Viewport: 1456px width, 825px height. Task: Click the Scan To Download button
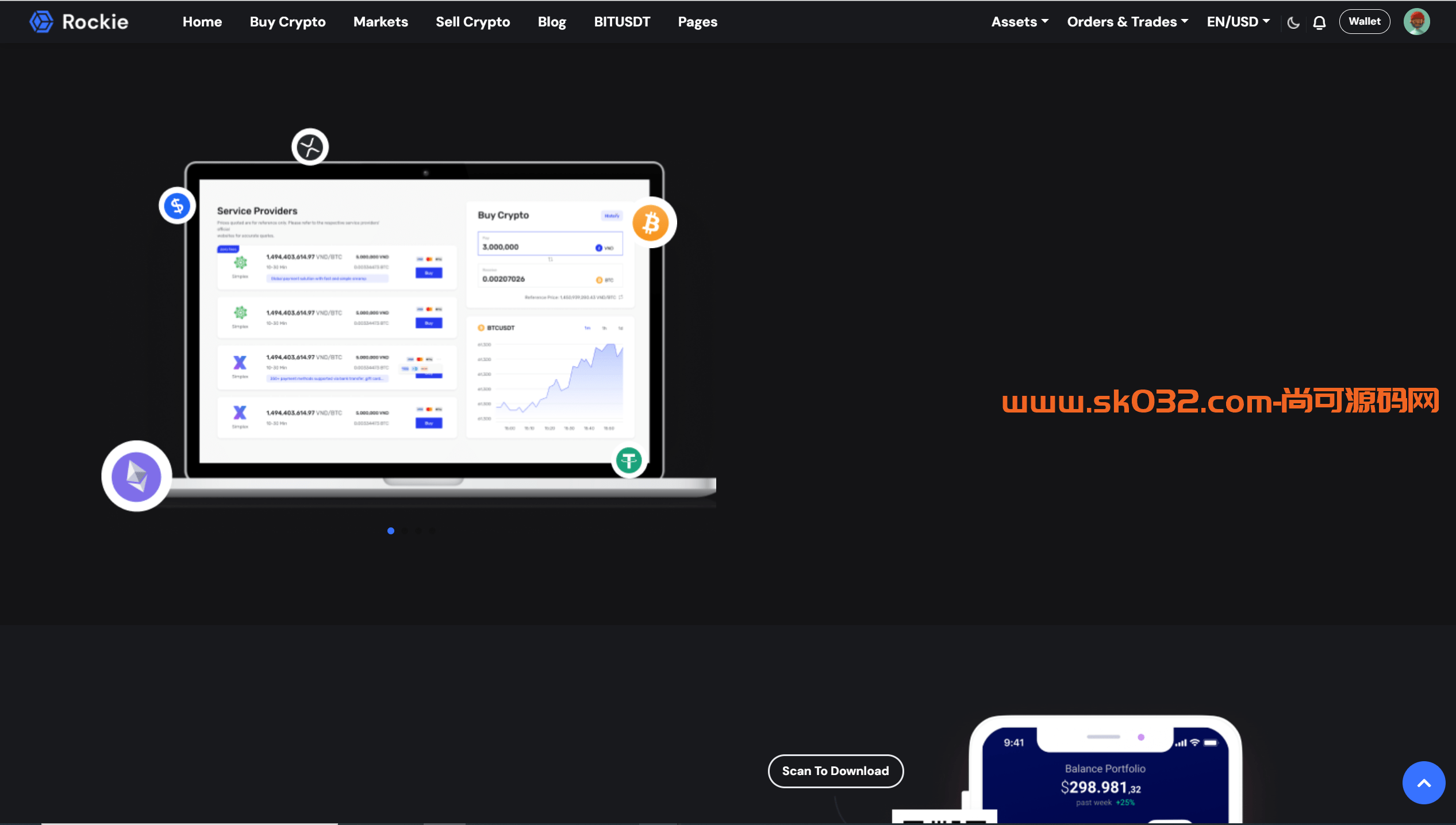click(835, 771)
